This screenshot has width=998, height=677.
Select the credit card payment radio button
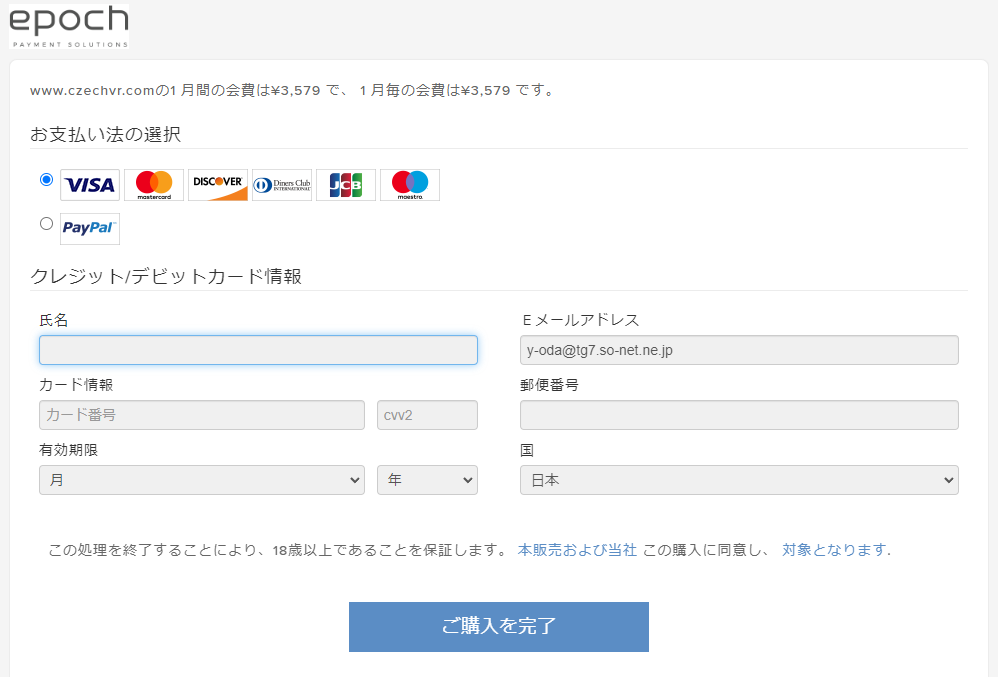click(46, 179)
